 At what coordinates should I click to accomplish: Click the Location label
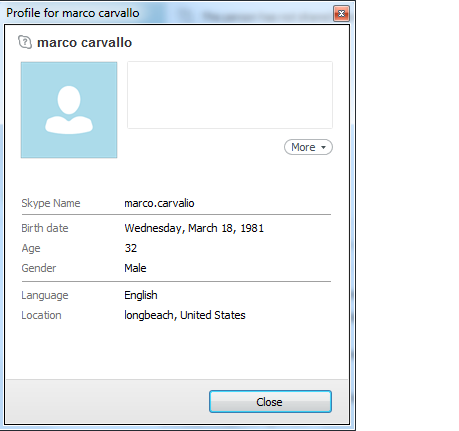(x=41, y=315)
